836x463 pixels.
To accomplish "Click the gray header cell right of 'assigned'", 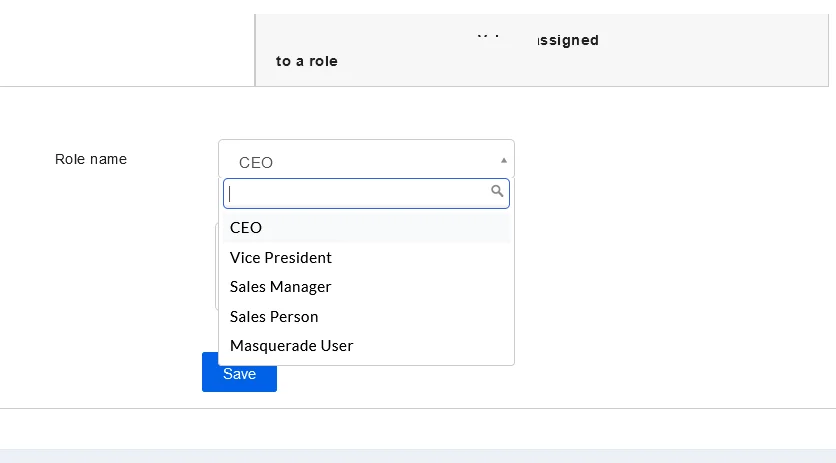I will 720,48.
